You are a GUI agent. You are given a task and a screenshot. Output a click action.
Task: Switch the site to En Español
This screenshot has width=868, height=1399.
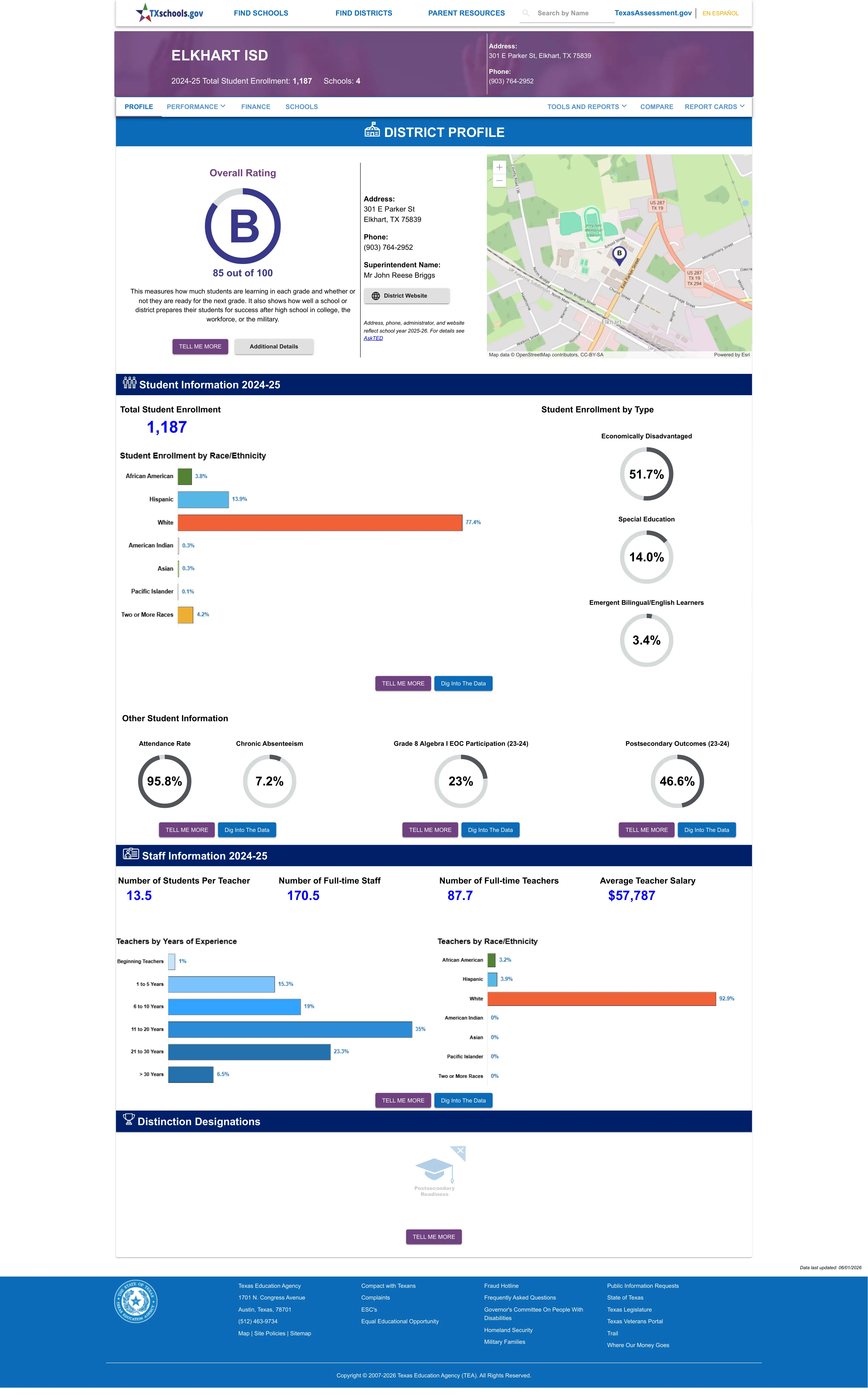[720, 13]
